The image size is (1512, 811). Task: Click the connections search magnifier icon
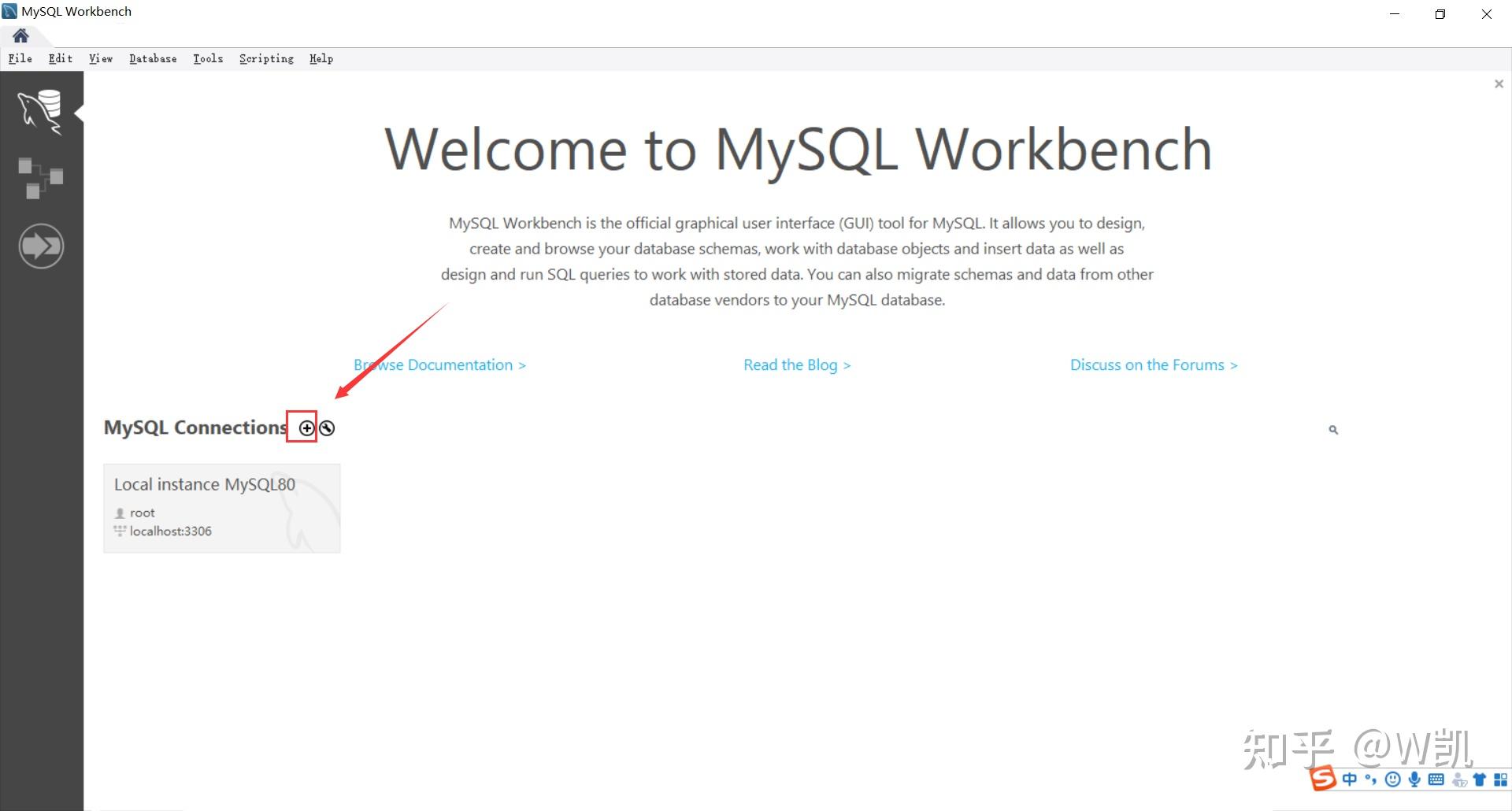point(1333,430)
